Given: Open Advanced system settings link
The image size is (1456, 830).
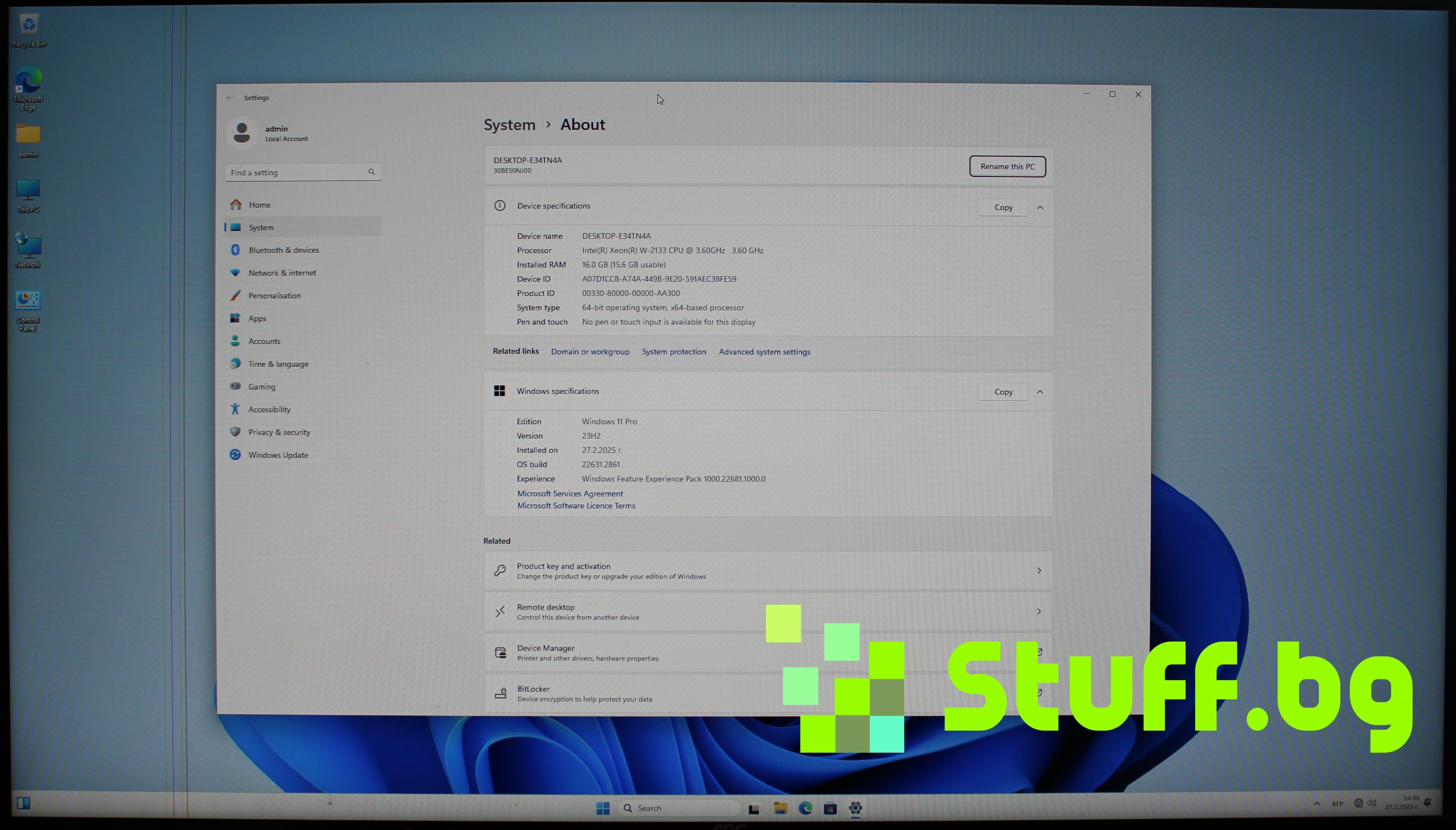Looking at the screenshot, I should click(764, 352).
